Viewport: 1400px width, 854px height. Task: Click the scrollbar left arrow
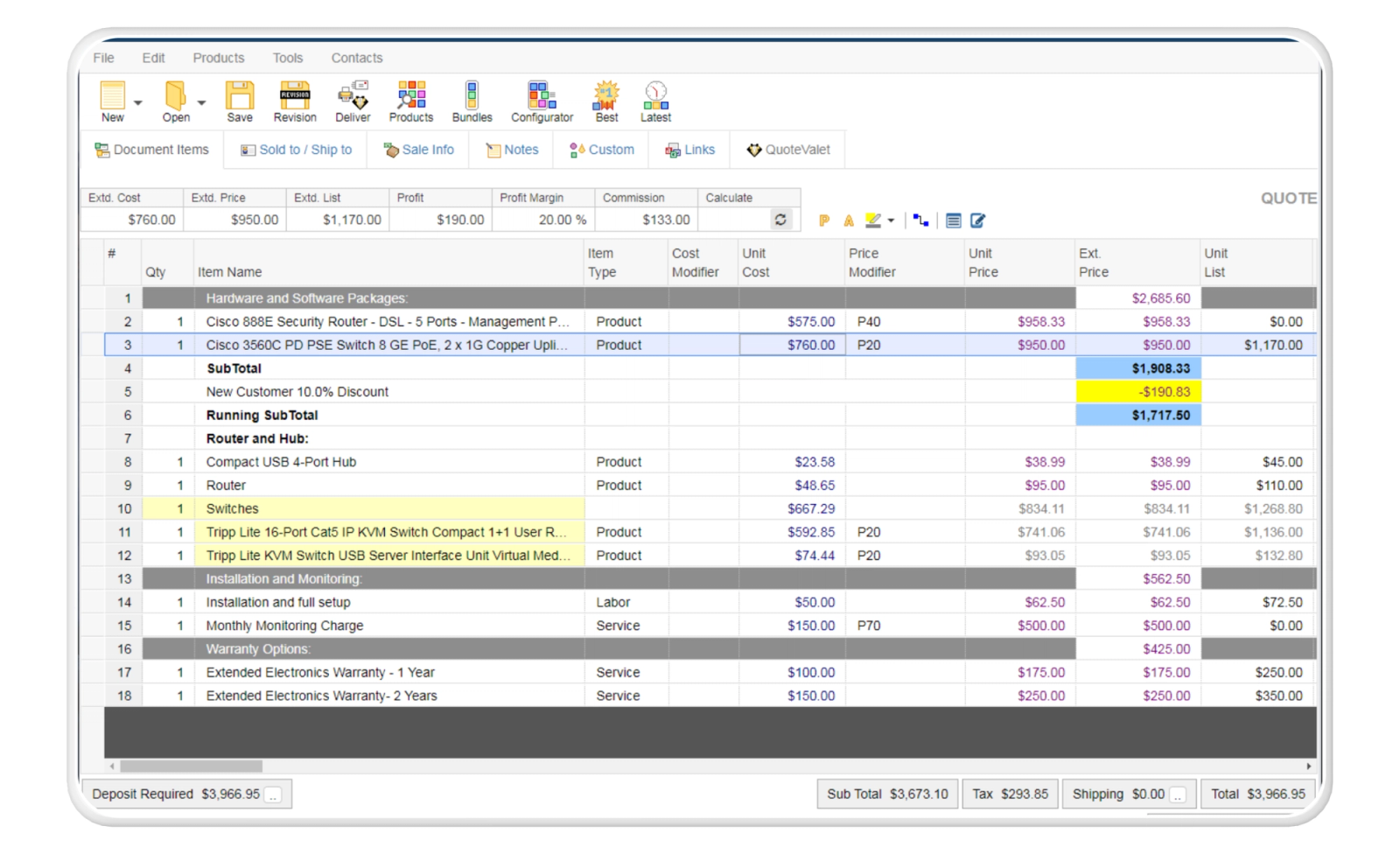tap(112, 766)
